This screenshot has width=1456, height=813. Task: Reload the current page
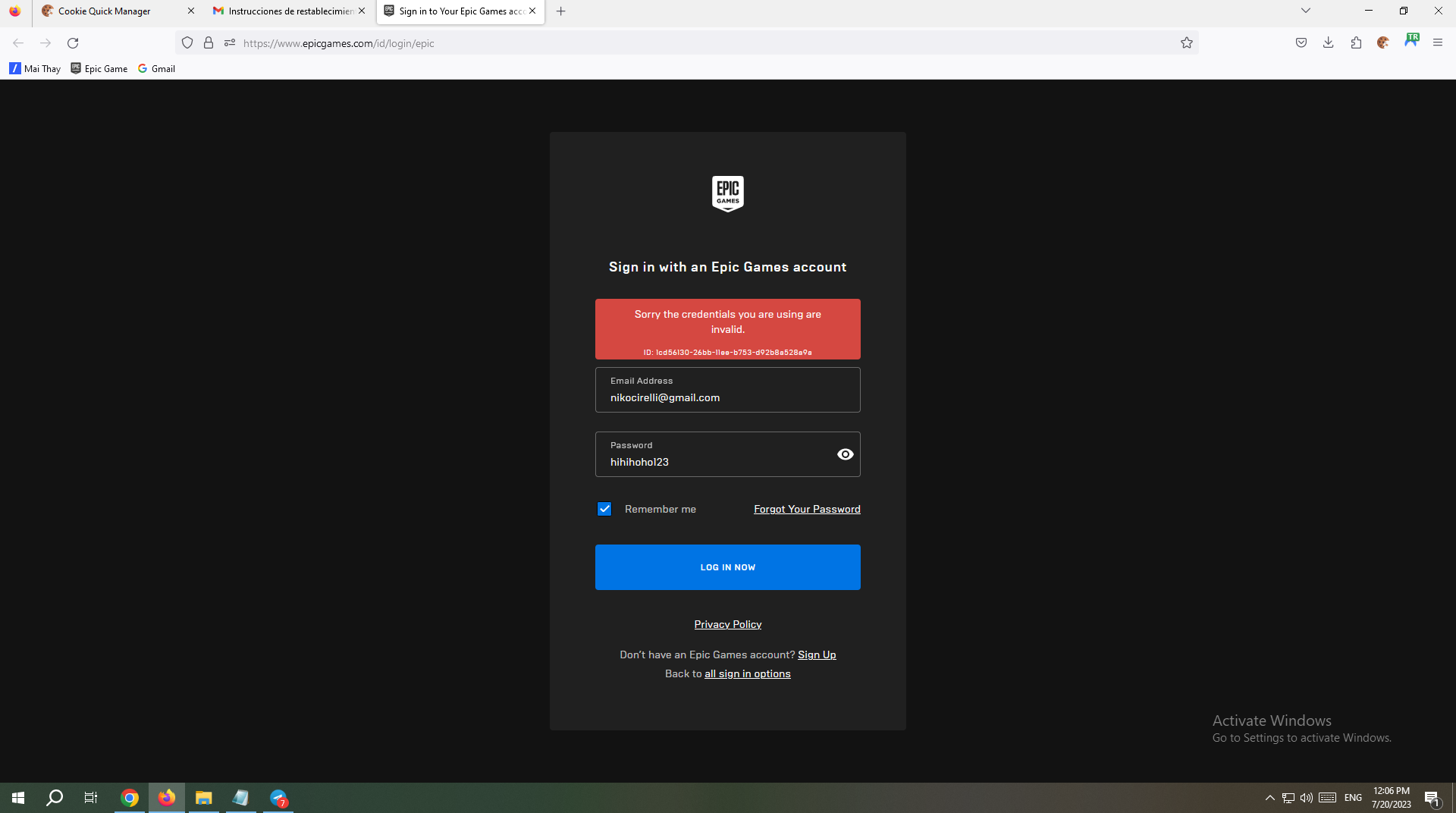tap(73, 43)
